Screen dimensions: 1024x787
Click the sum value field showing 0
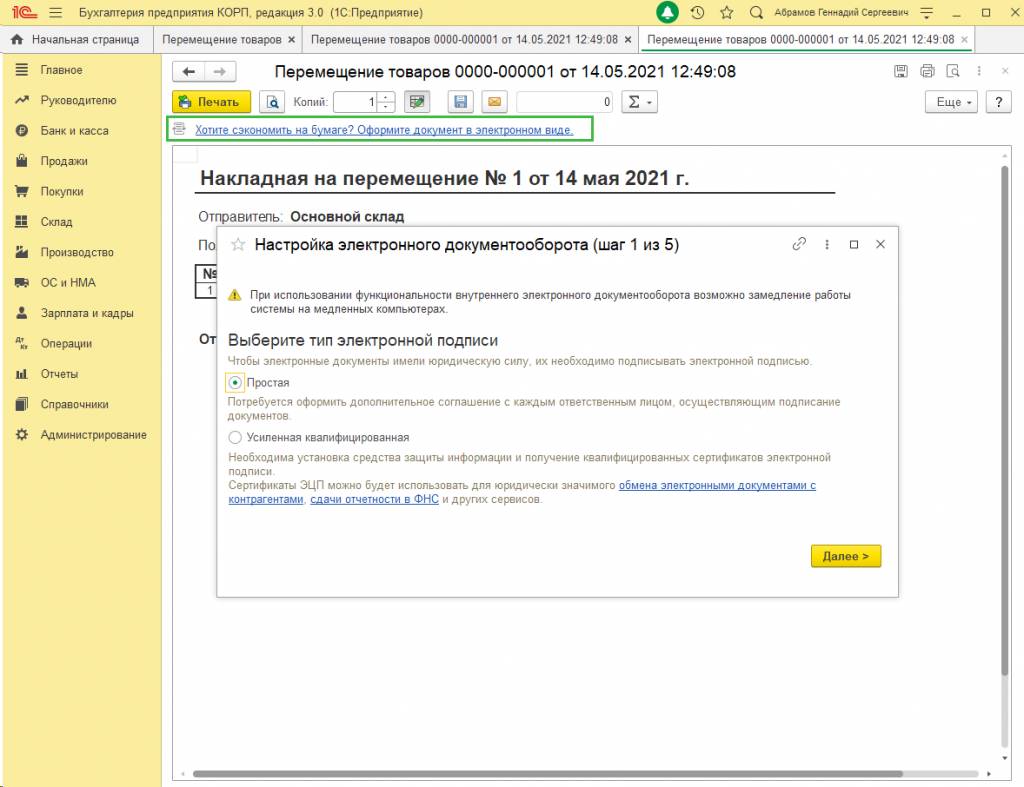coord(565,102)
